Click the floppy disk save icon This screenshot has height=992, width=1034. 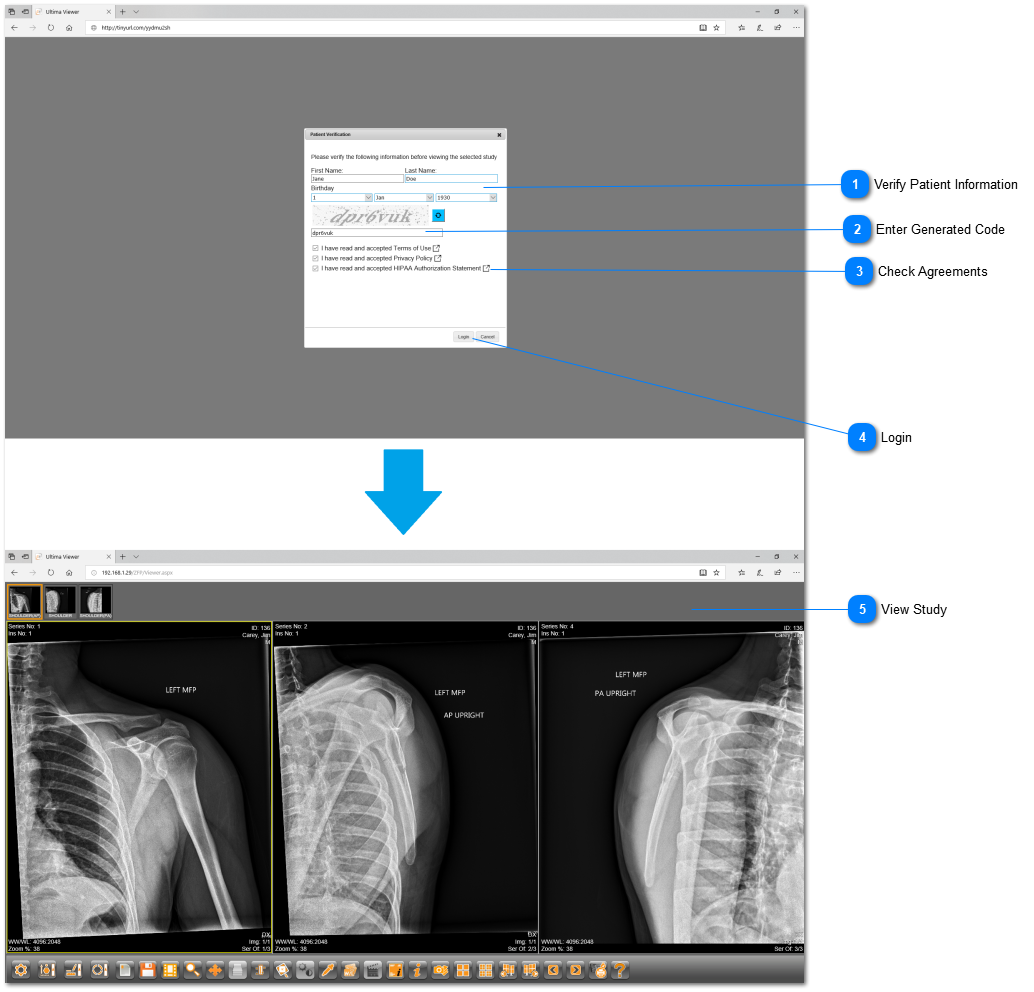[x=149, y=970]
